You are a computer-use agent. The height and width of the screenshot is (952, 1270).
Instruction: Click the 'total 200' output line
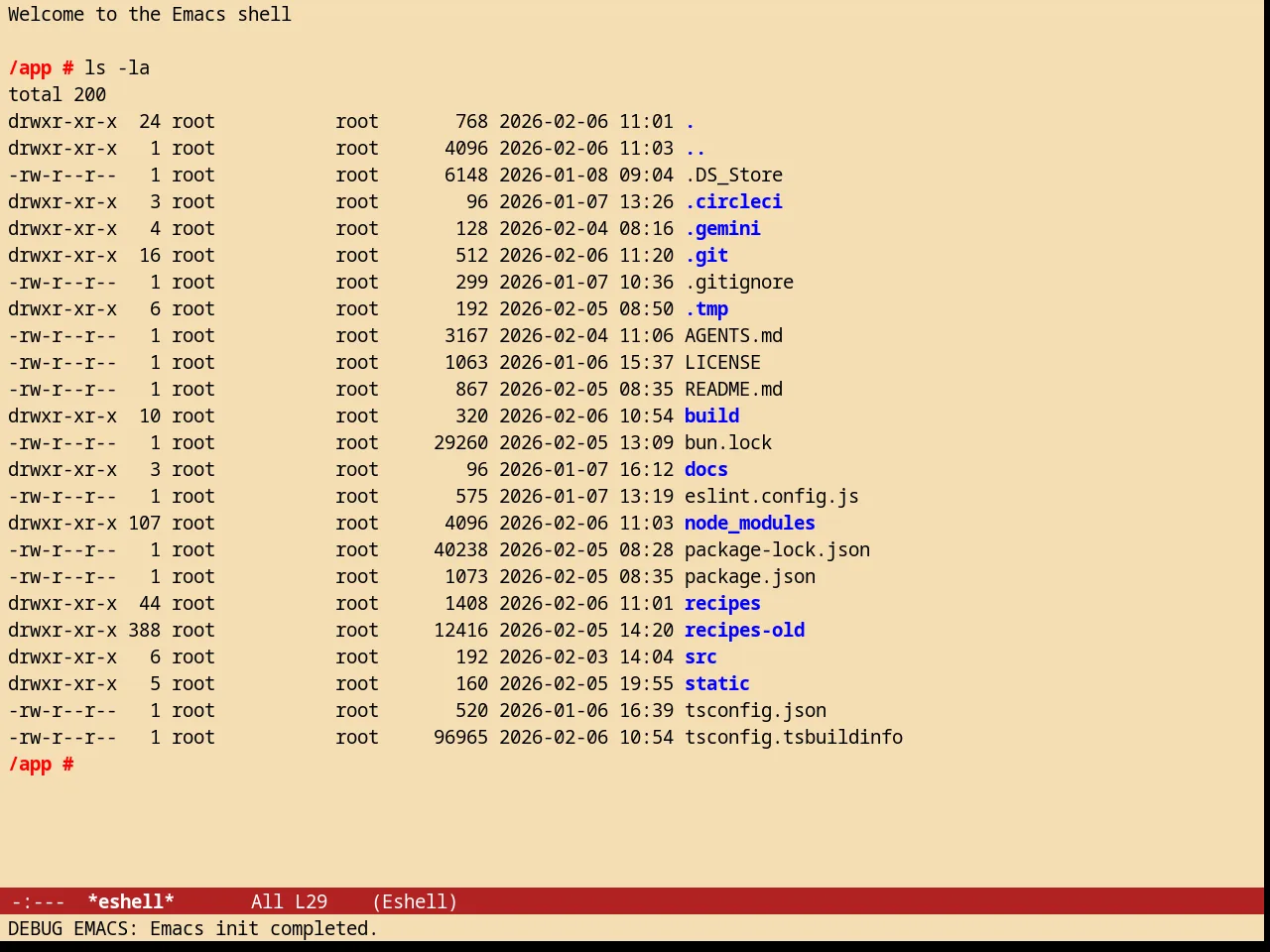57,95
